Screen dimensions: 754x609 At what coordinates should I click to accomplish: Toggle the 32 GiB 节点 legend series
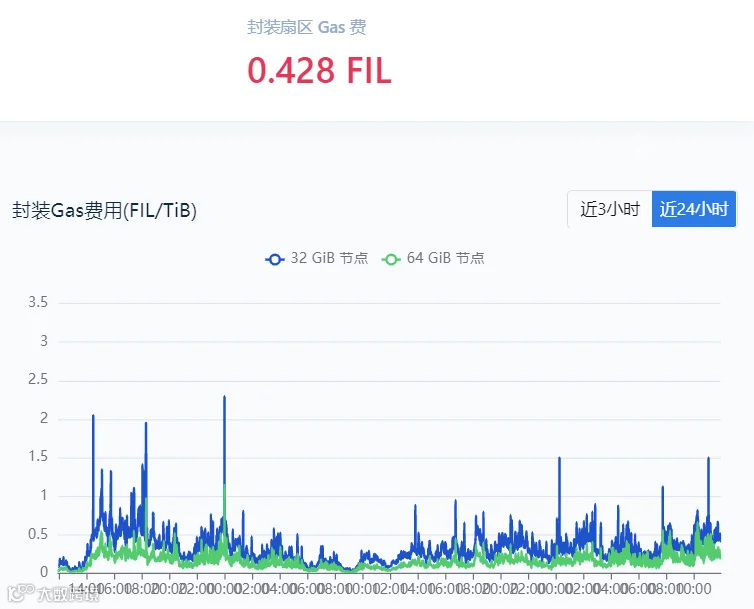(x=317, y=258)
